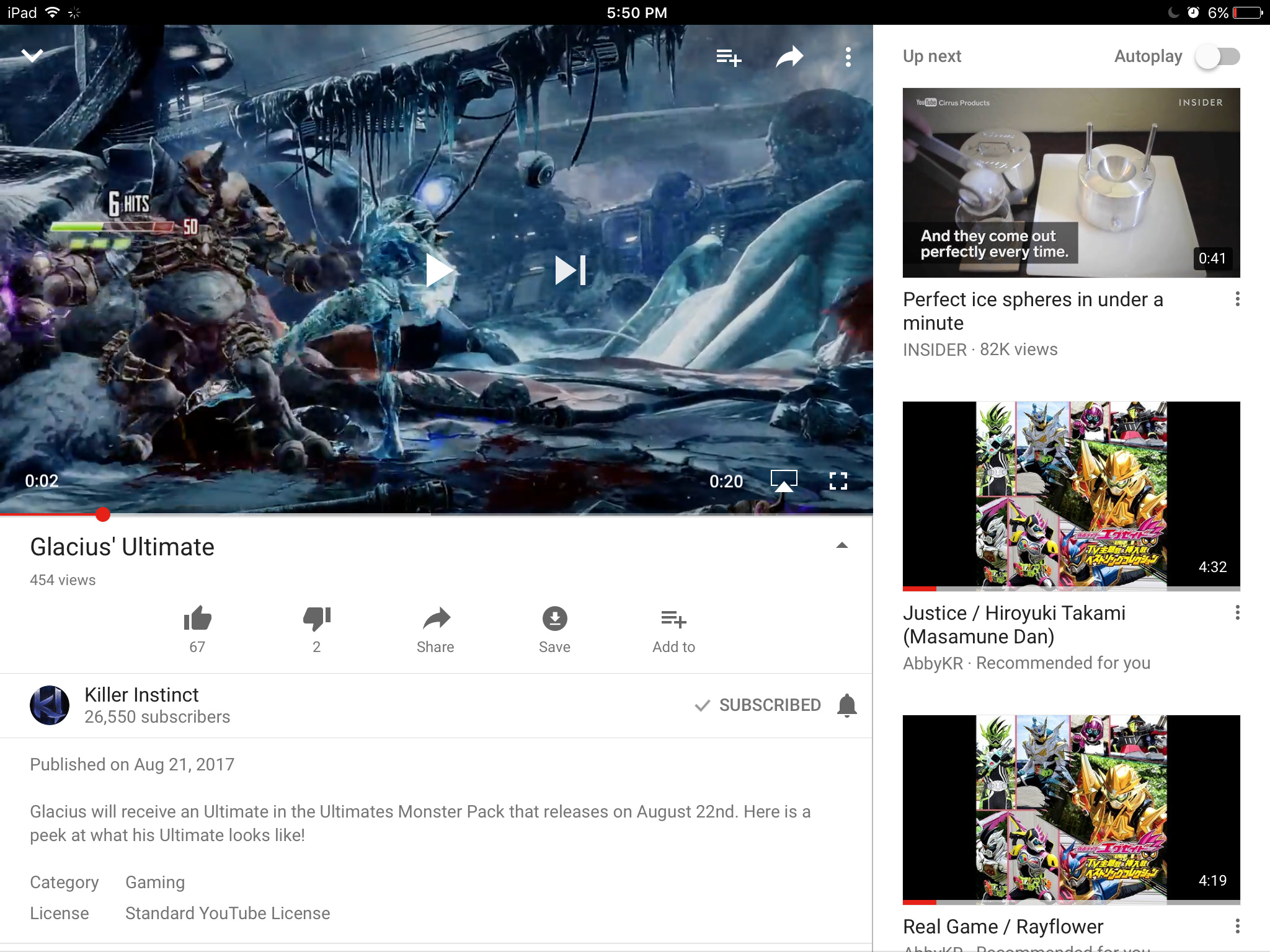Open options menu for Justice / Hiroyuki Takami video
Image resolution: width=1270 pixels, height=952 pixels.
point(1237,613)
